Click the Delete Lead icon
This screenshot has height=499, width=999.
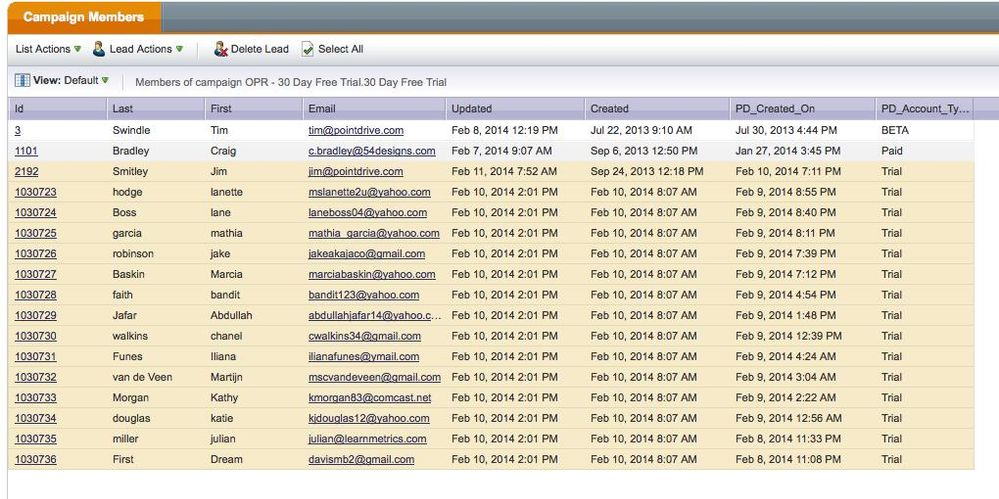[220, 49]
